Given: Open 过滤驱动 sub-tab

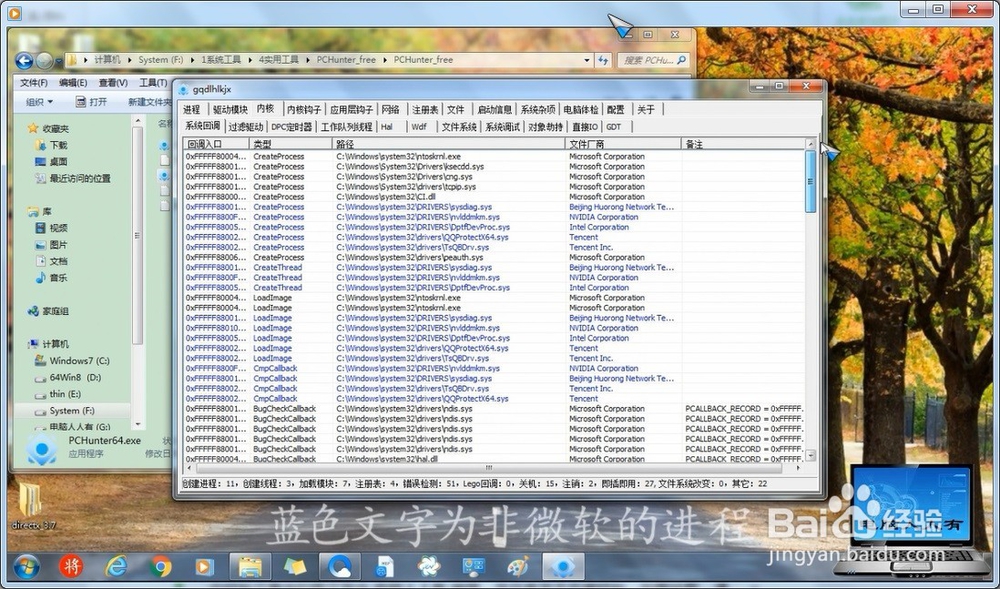Looking at the screenshot, I should click(x=246, y=127).
